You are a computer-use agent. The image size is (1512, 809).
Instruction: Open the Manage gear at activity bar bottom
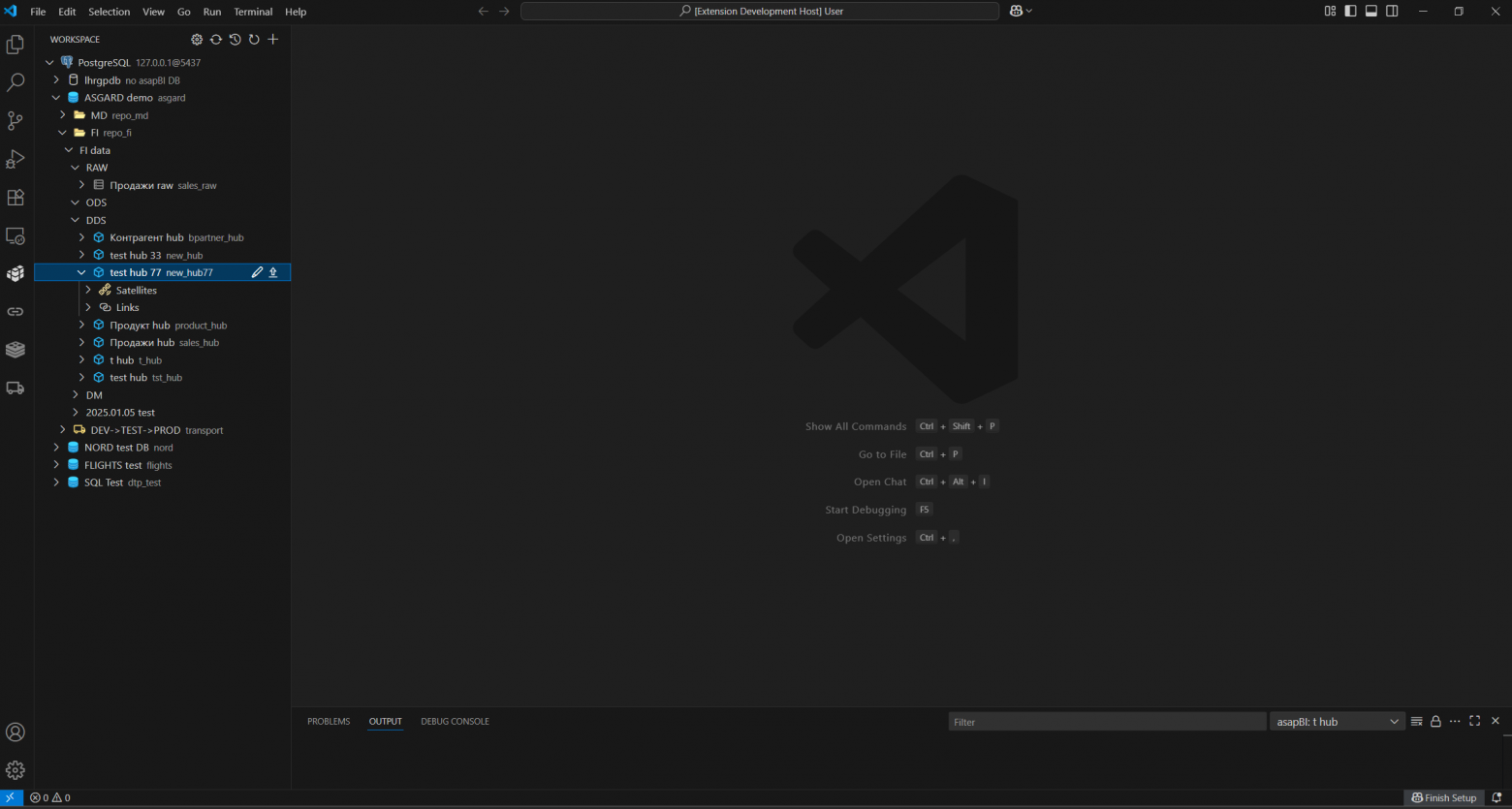point(16,770)
